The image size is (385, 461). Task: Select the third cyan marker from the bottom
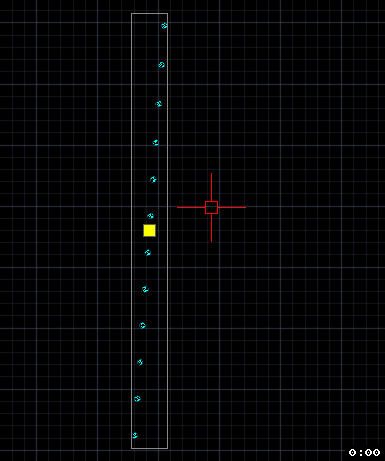coord(140,362)
